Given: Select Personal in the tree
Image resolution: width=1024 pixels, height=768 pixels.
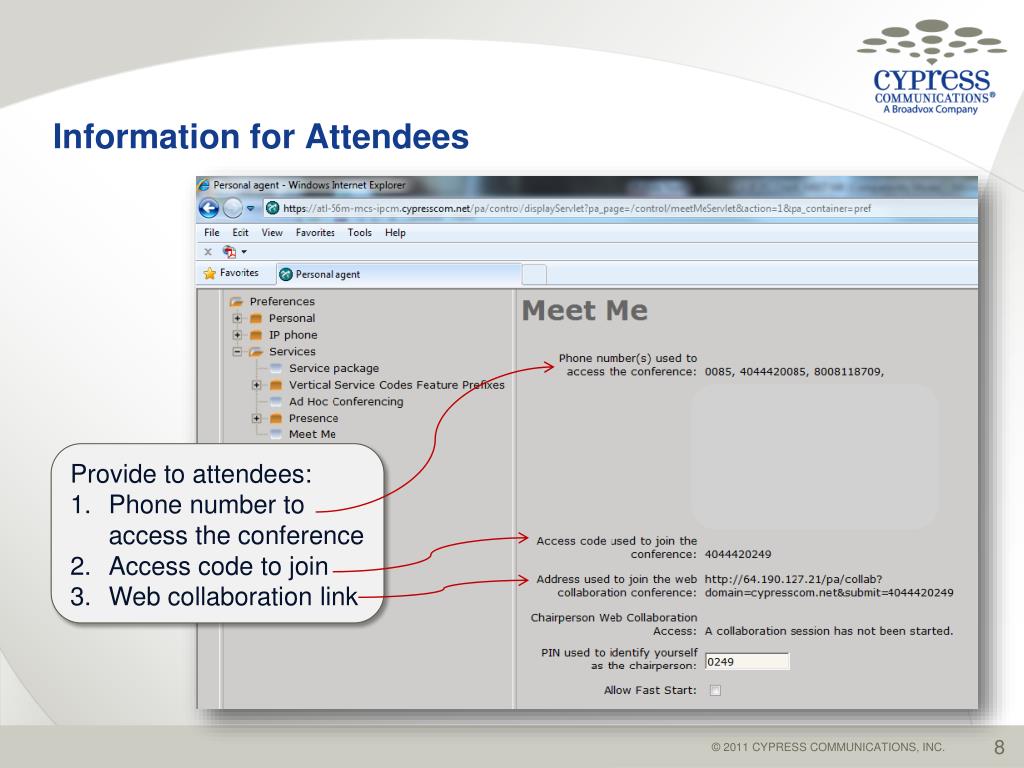Looking at the screenshot, I should (x=292, y=318).
